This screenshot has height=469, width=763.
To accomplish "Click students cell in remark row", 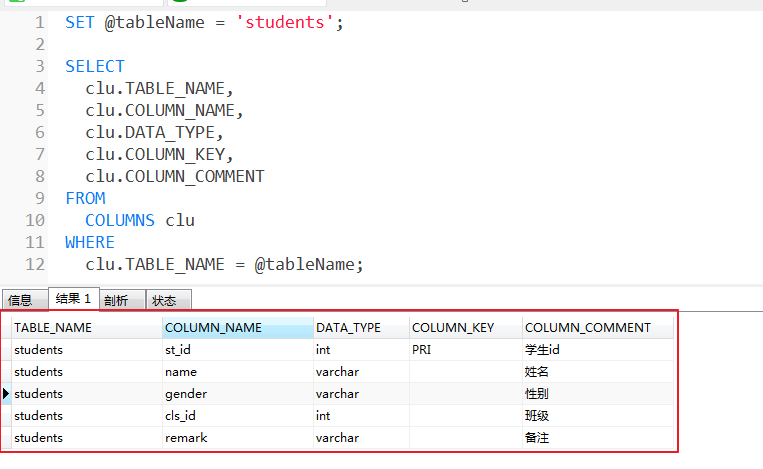I will 87,437.
